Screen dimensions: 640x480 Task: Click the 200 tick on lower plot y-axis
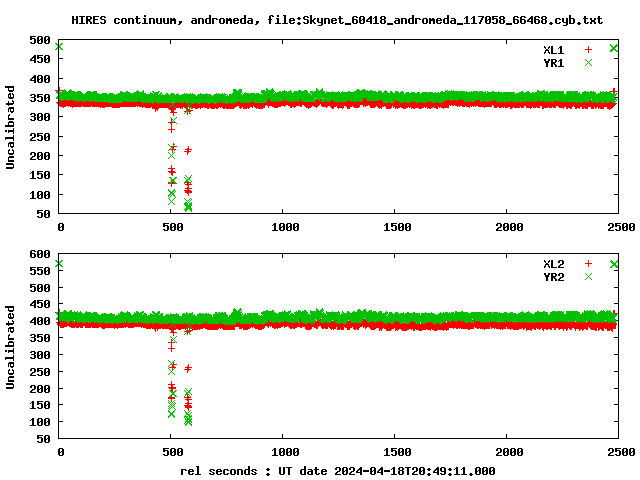(x=40, y=389)
